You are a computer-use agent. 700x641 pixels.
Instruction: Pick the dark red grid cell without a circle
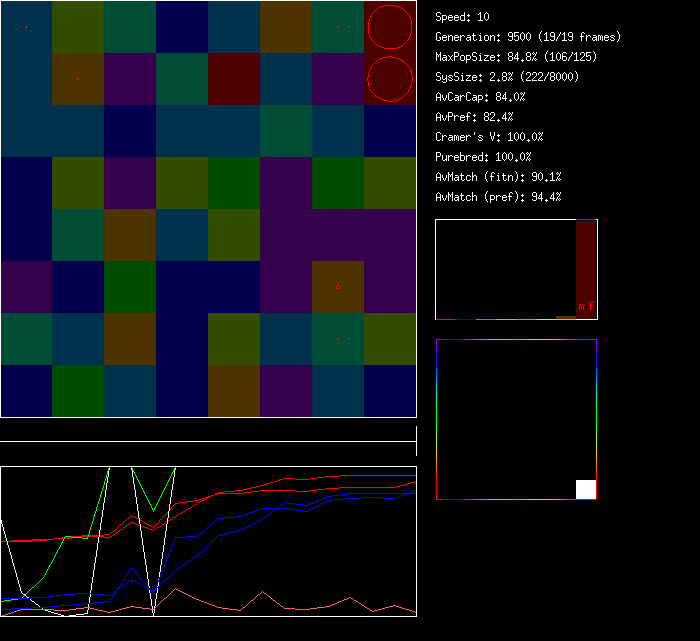pyautogui.click(x=234, y=79)
